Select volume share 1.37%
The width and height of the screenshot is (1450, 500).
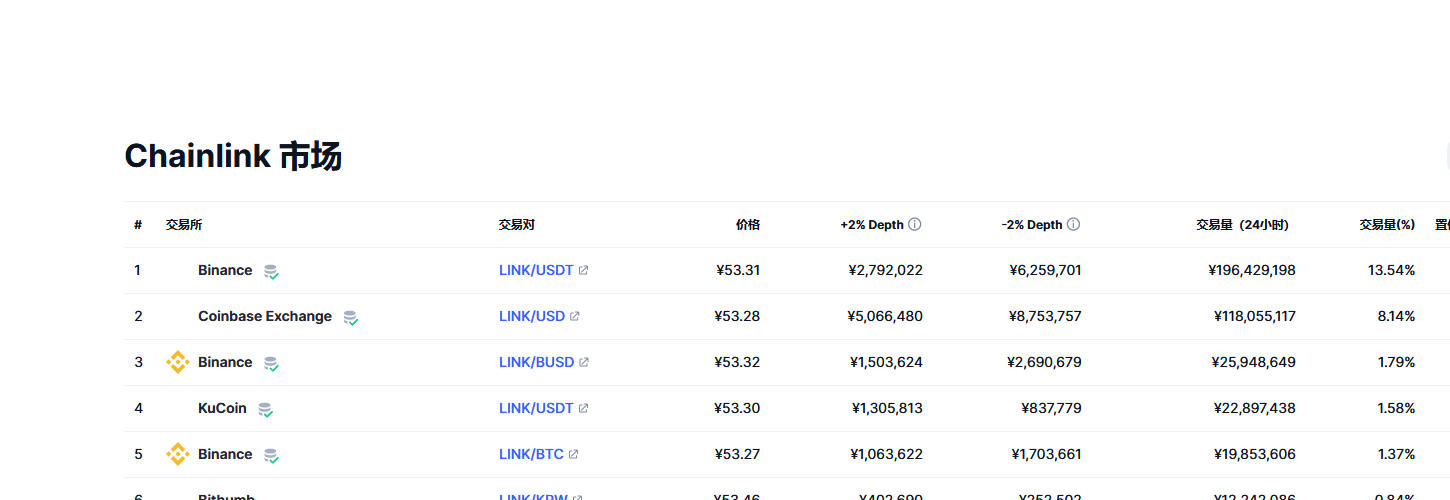1396,454
